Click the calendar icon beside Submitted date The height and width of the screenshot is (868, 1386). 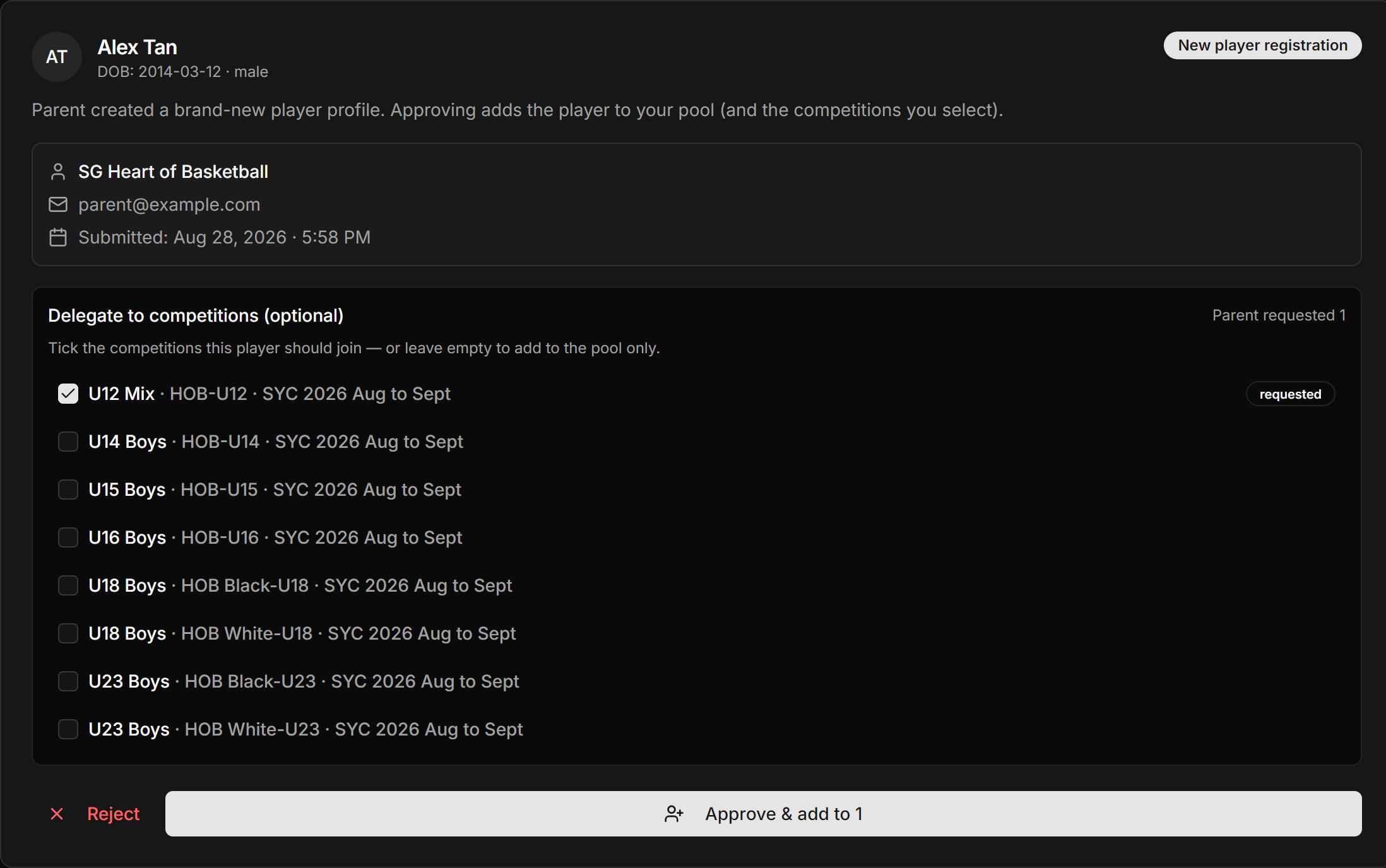coord(58,237)
